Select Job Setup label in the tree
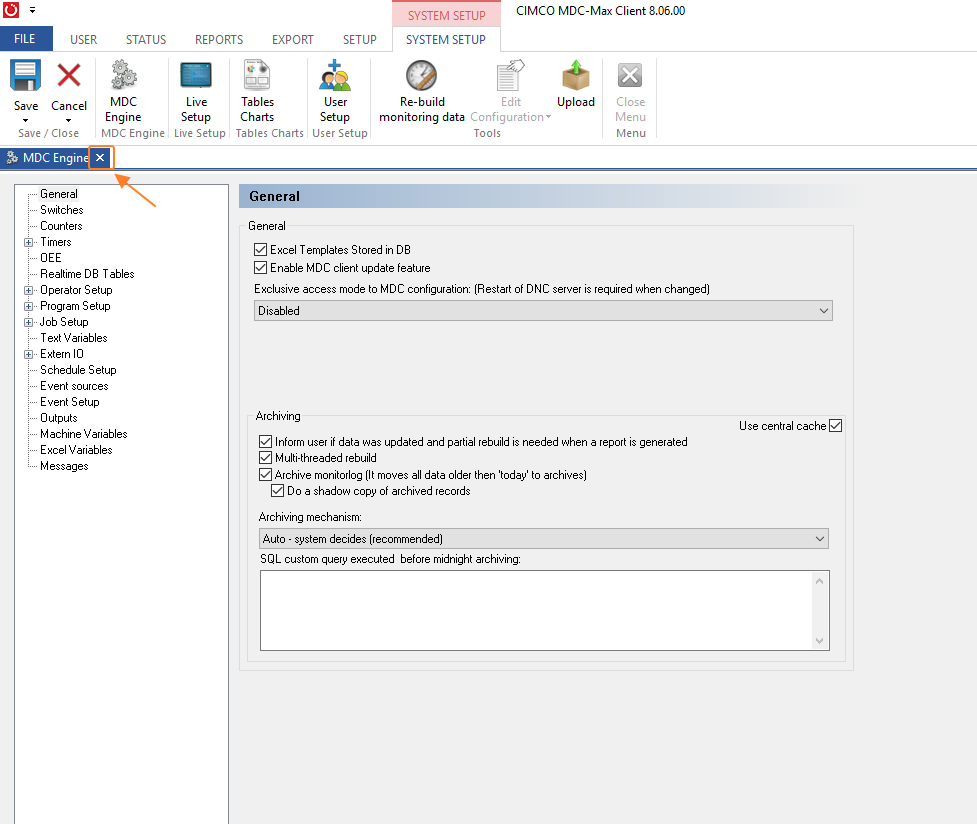This screenshot has height=824, width=977. [64, 322]
